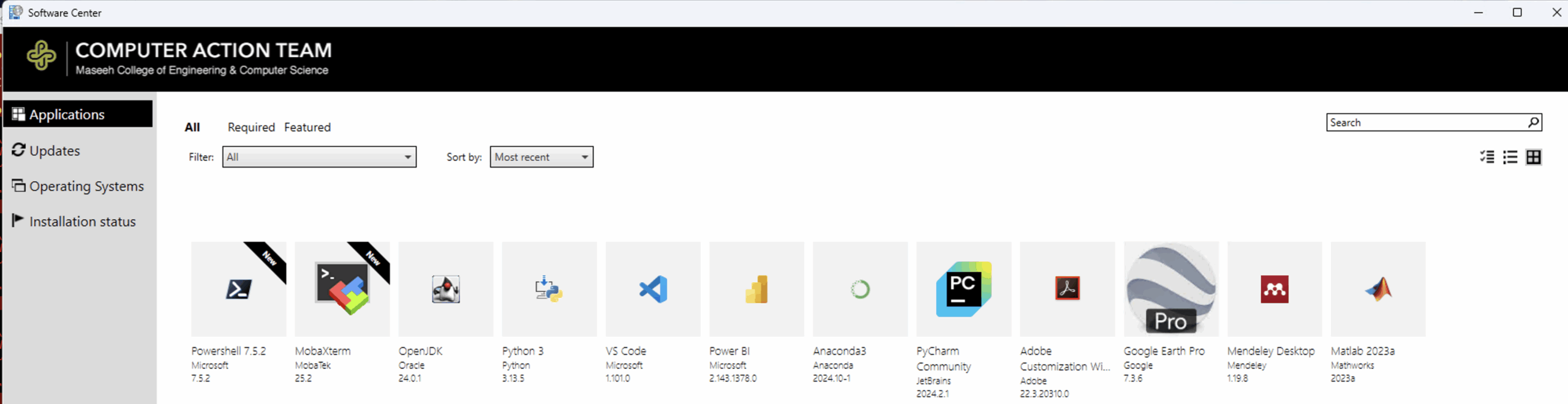Click the OpenJDK name label
This screenshot has height=404, width=1568.
[x=420, y=351]
